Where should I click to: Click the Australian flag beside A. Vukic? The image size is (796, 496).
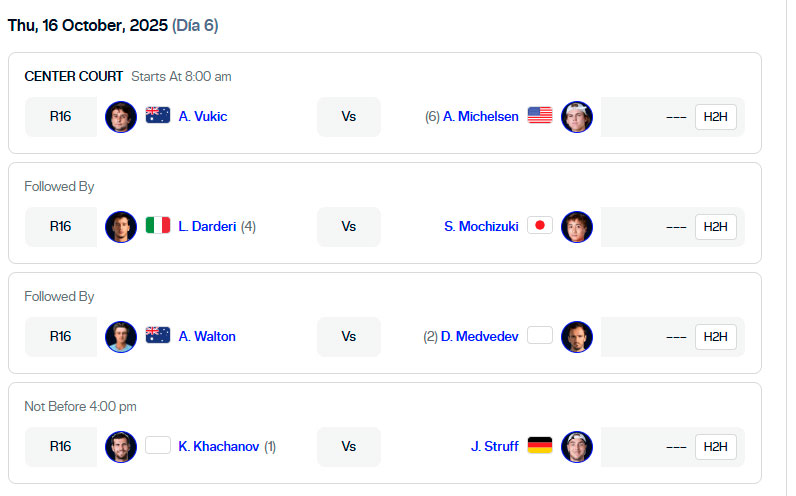click(158, 116)
